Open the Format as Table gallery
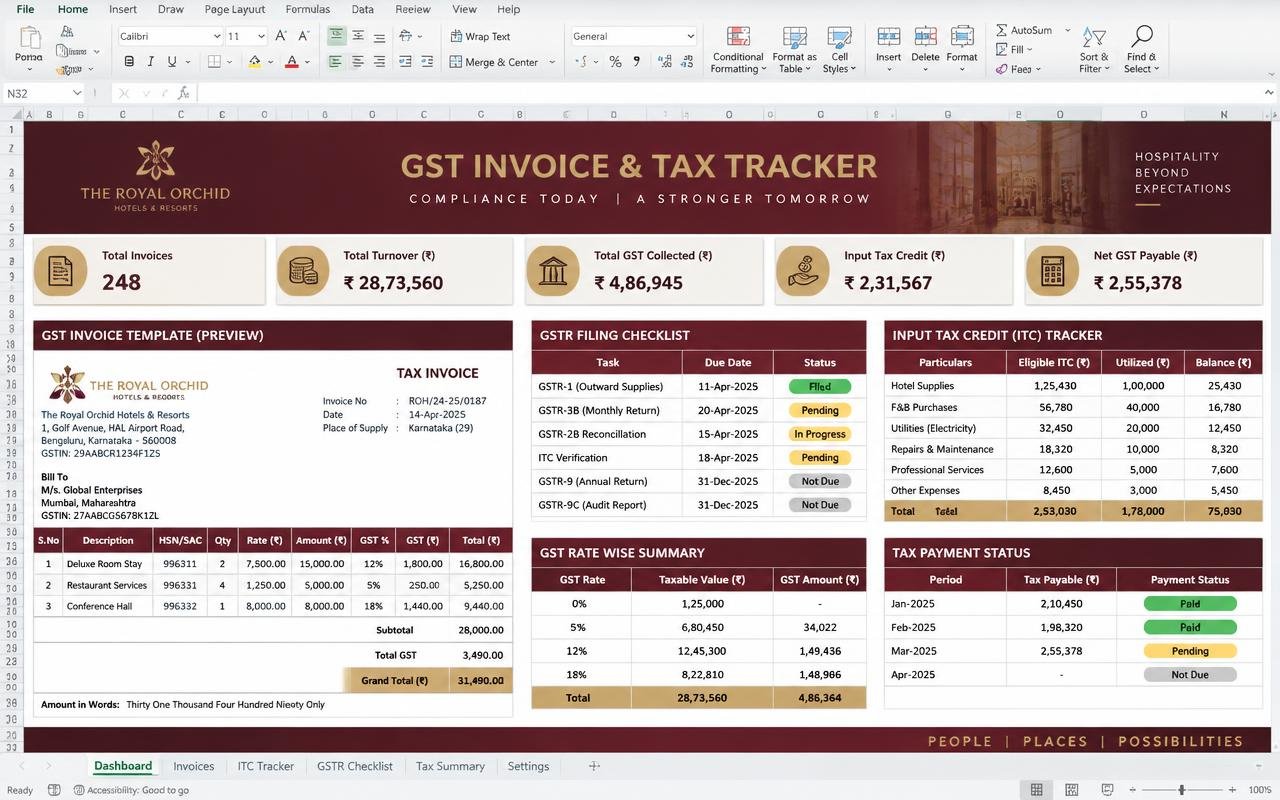1280x800 pixels. (x=794, y=50)
